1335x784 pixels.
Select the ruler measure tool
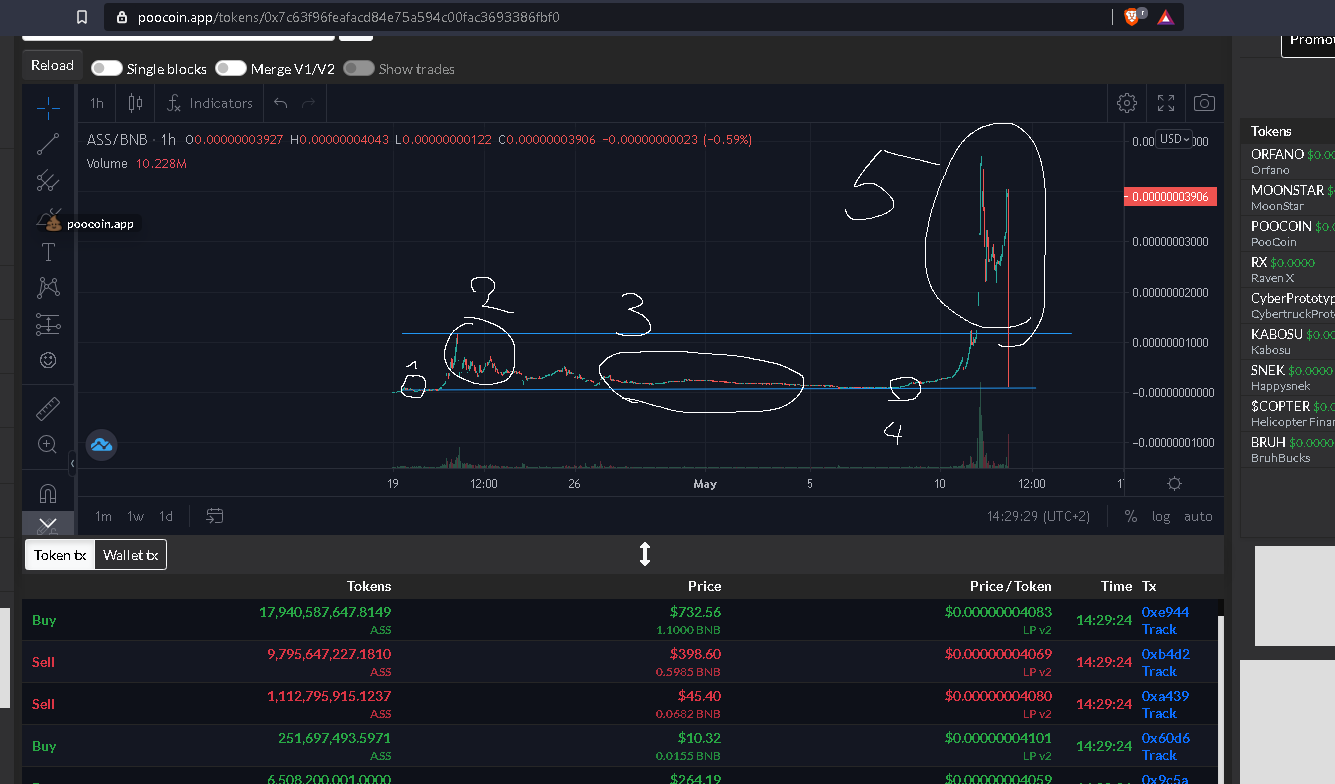(48, 408)
